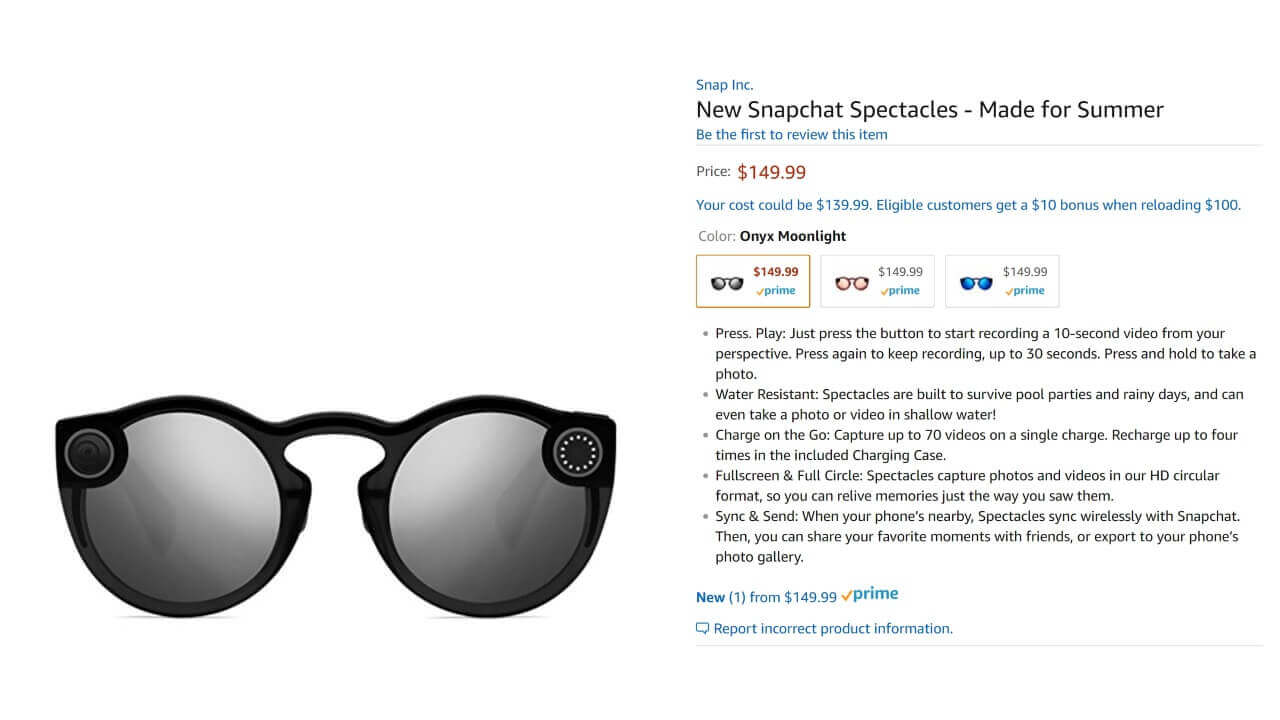Click Prime badge in the black swatch

[776, 291]
